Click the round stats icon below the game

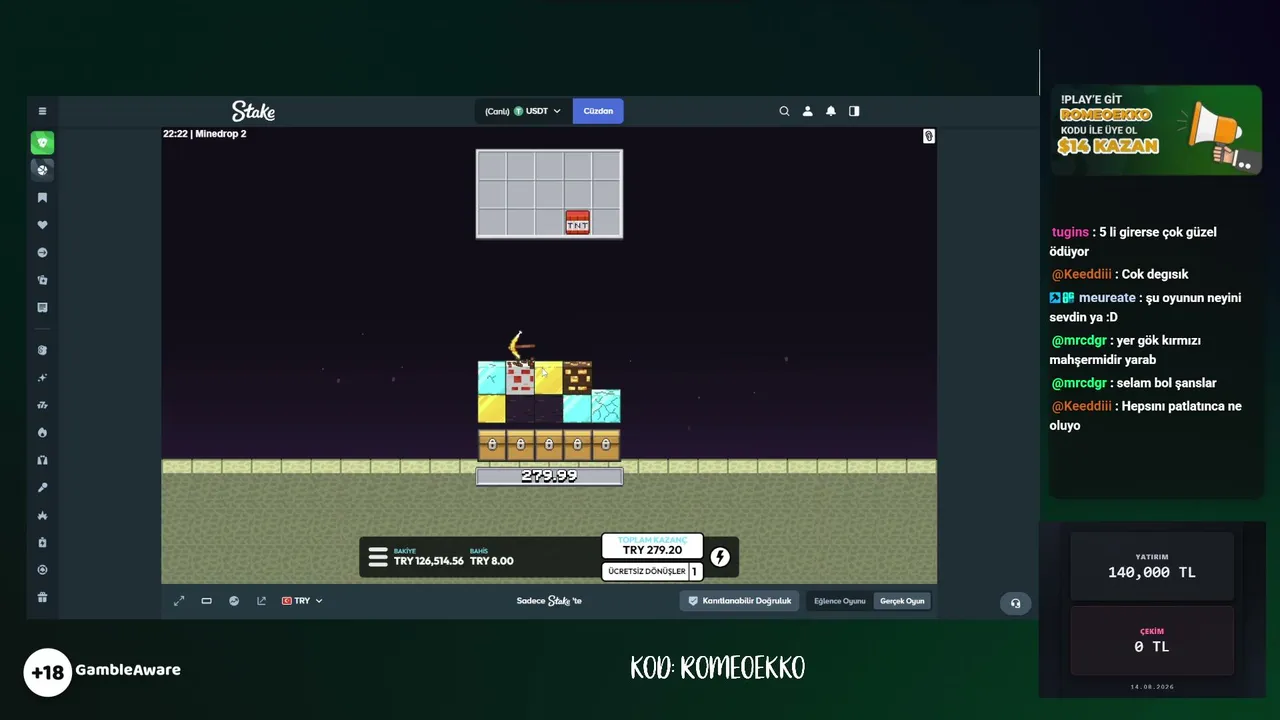pos(234,601)
